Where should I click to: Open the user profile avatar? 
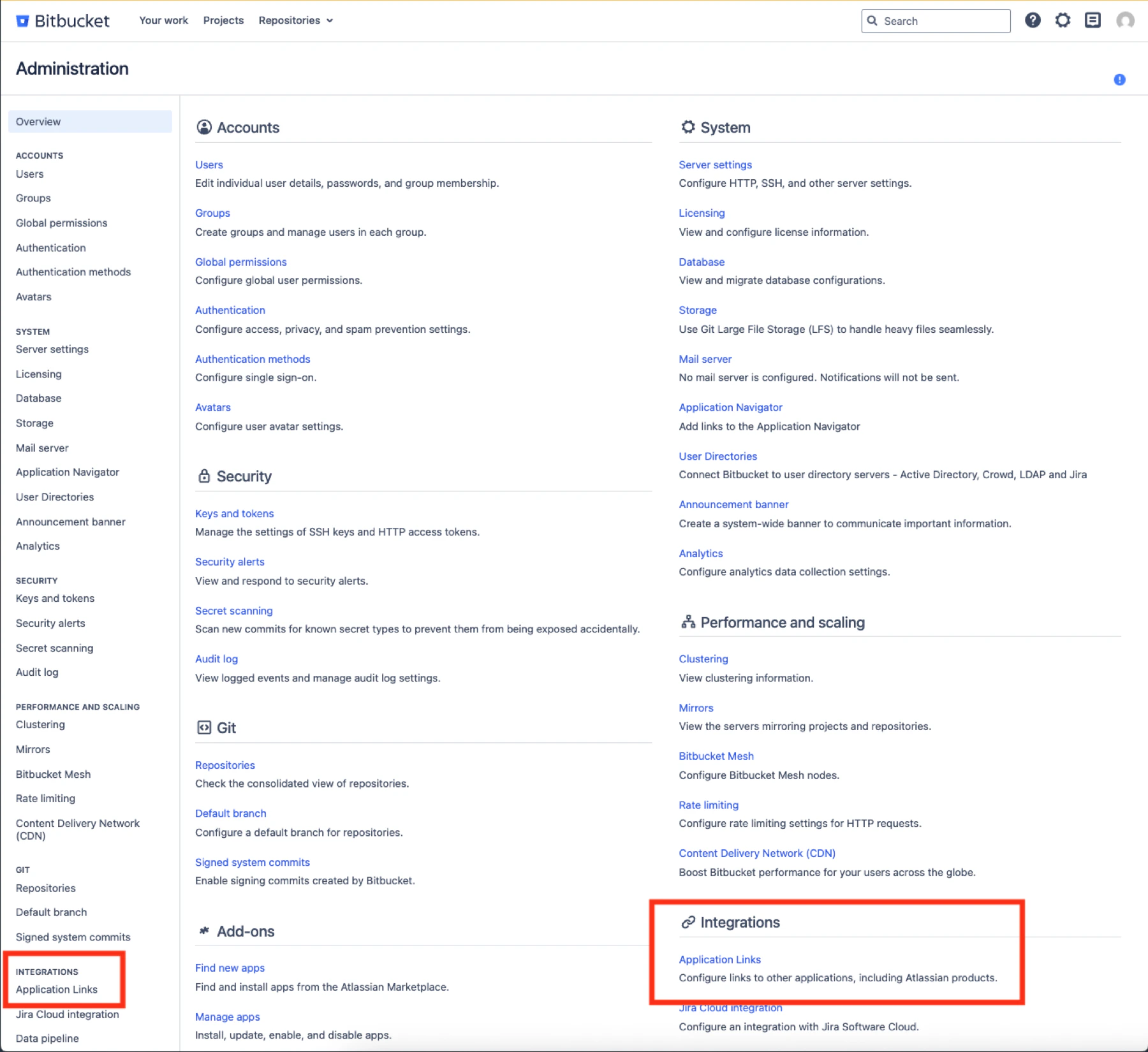coord(1125,20)
